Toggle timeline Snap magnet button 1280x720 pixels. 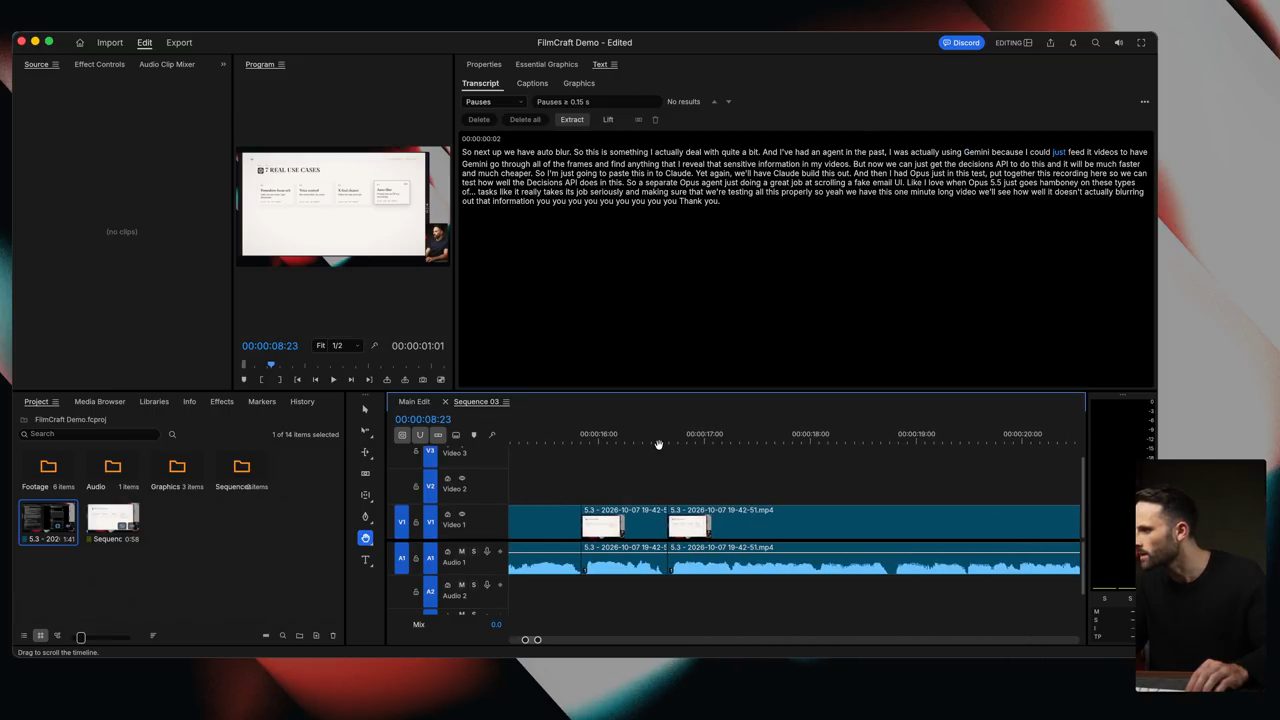coord(420,435)
